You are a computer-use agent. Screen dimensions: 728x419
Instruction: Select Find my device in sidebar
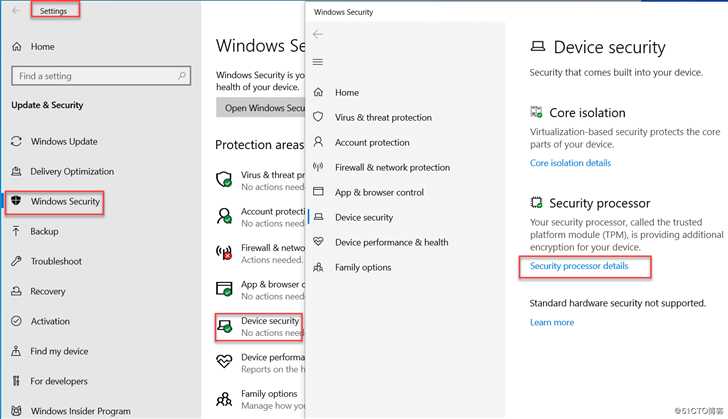pyautogui.click(x=59, y=351)
